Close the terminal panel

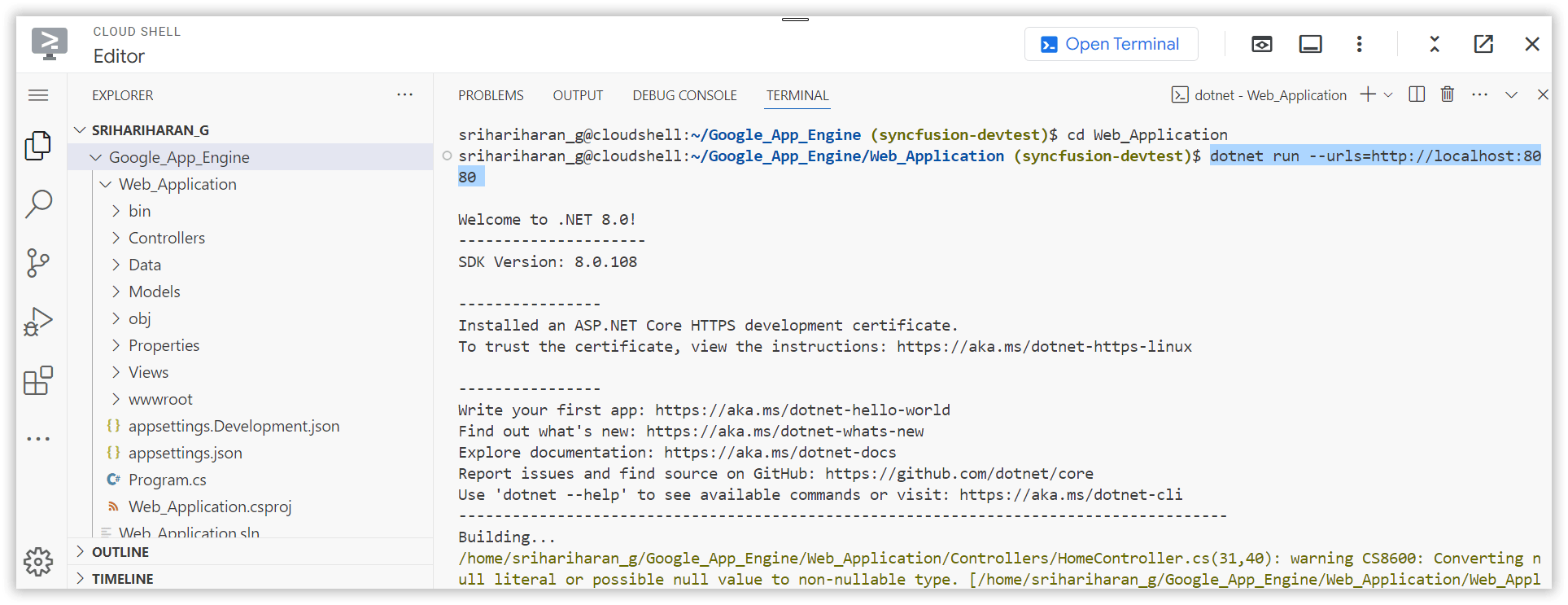[1543, 94]
